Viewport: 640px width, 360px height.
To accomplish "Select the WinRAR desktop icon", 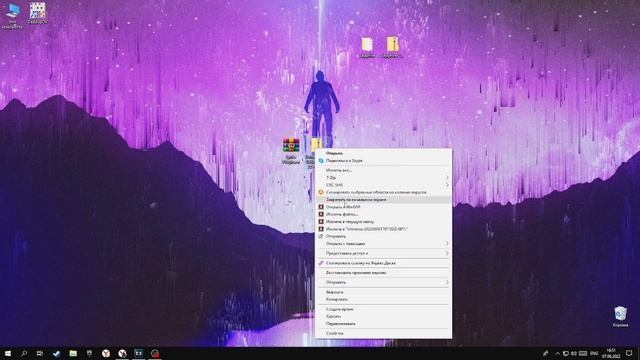I will pyautogui.click(x=291, y=151).
